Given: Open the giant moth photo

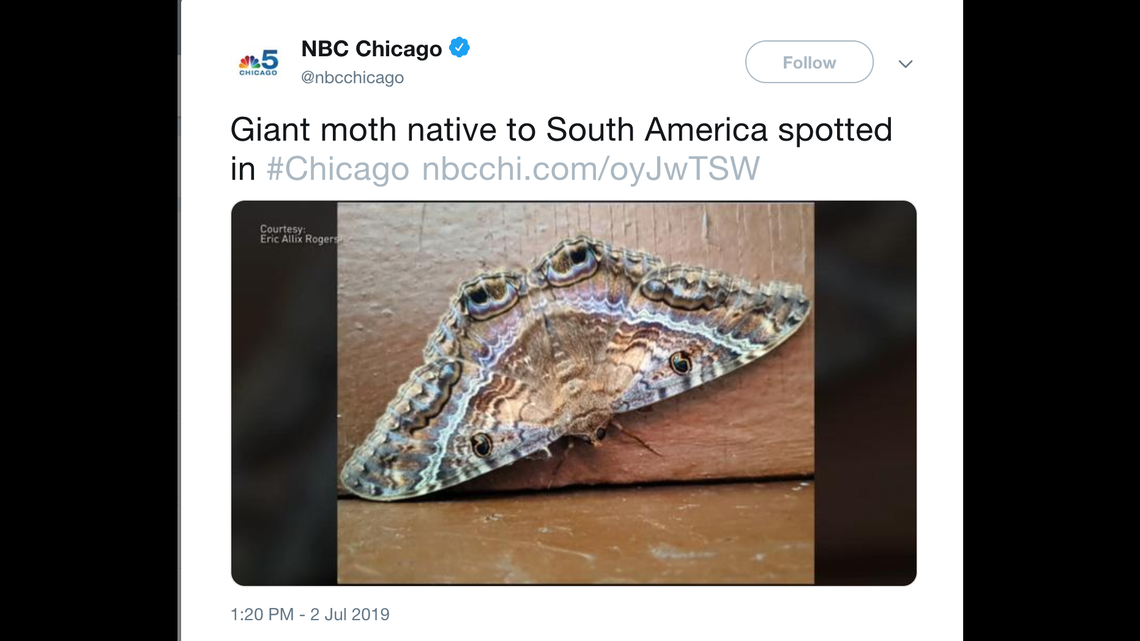Looking at the screenshot, I should pos(572,393).
